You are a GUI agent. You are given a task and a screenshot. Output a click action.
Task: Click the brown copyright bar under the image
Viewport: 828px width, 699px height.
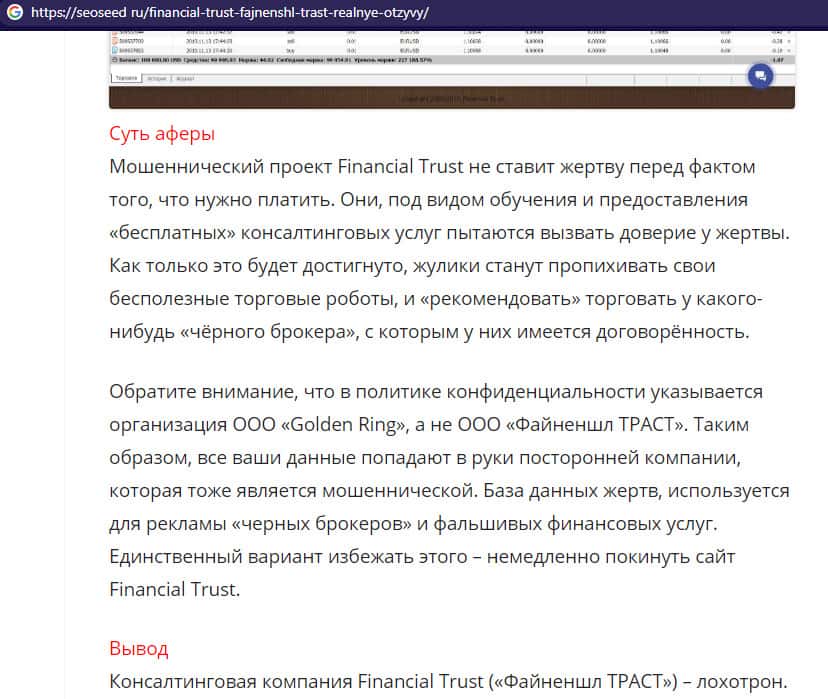[x=450, y=98]
